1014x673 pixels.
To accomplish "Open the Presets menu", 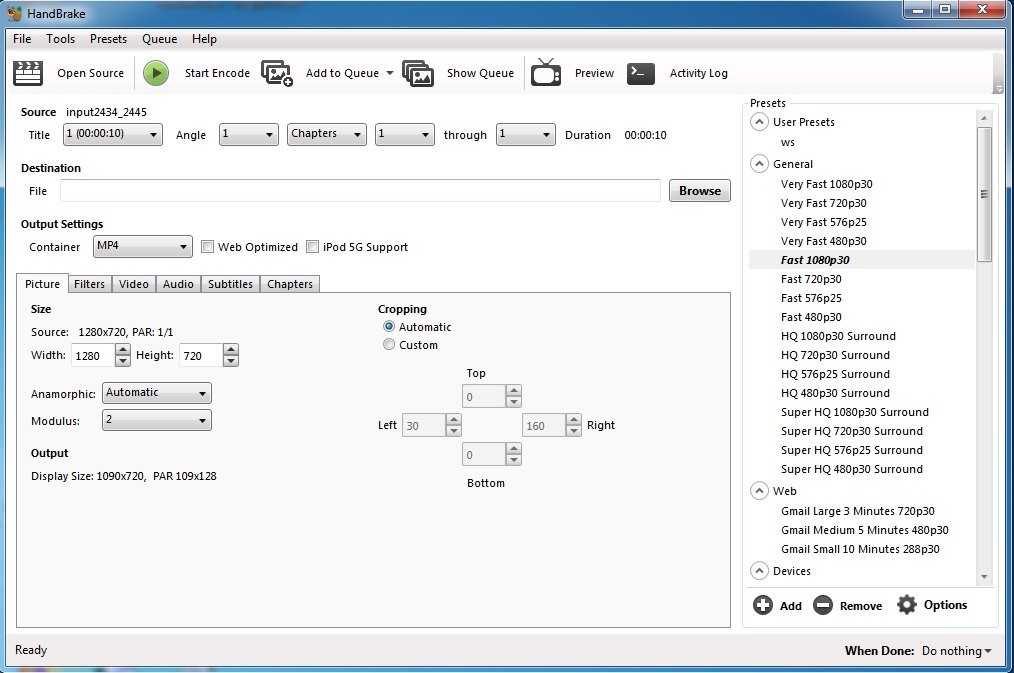I will (108, 39).
